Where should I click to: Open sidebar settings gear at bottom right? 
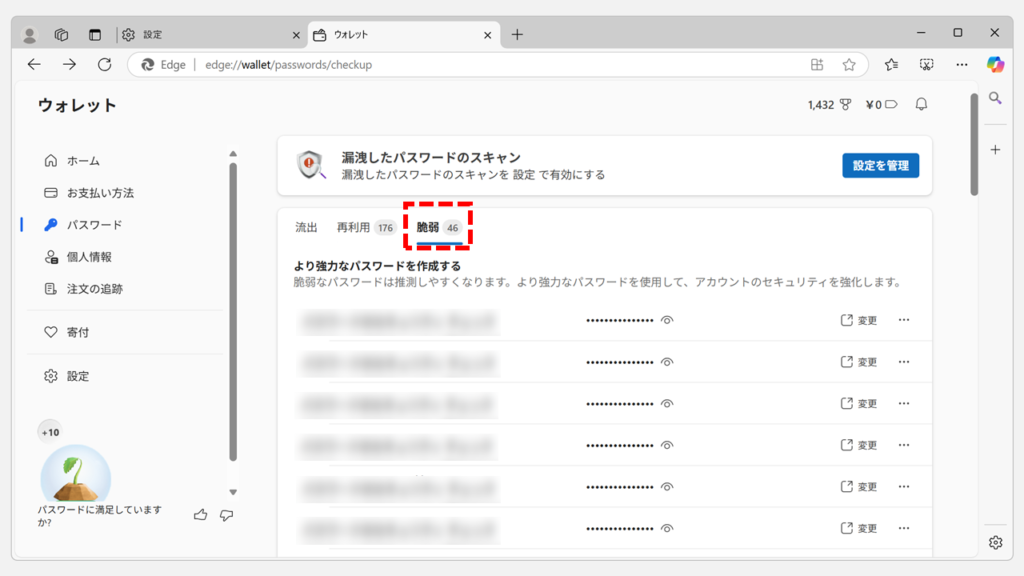[x=995, y=543]
